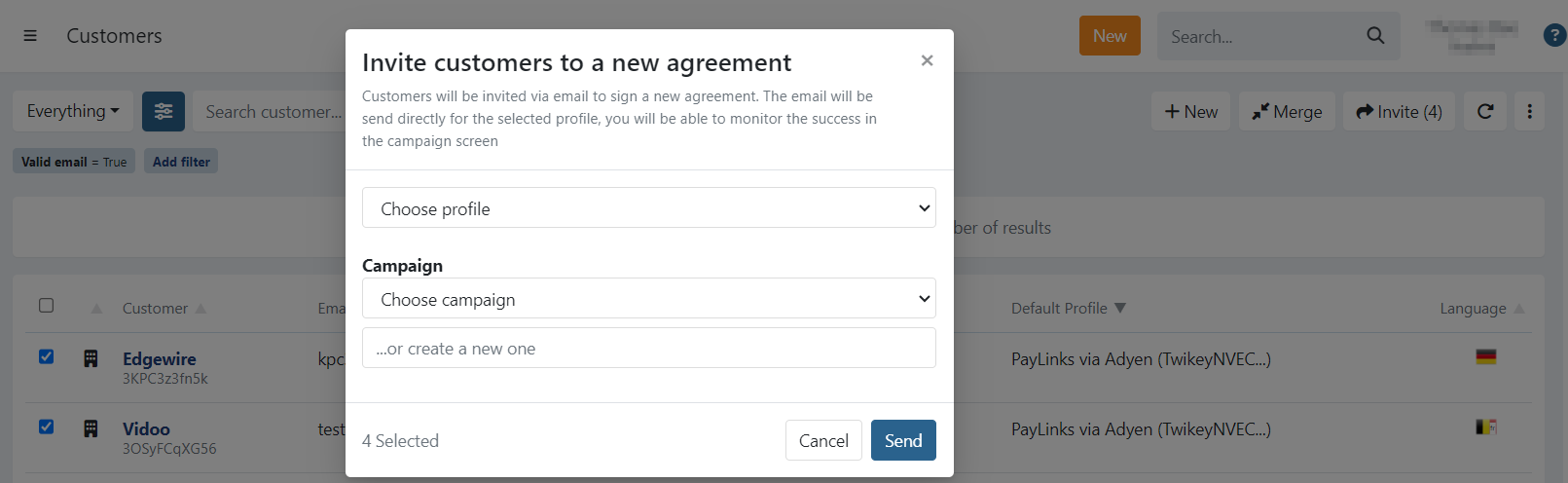
Task: Click the filter sliders icon button
Action: coord(164,112)
